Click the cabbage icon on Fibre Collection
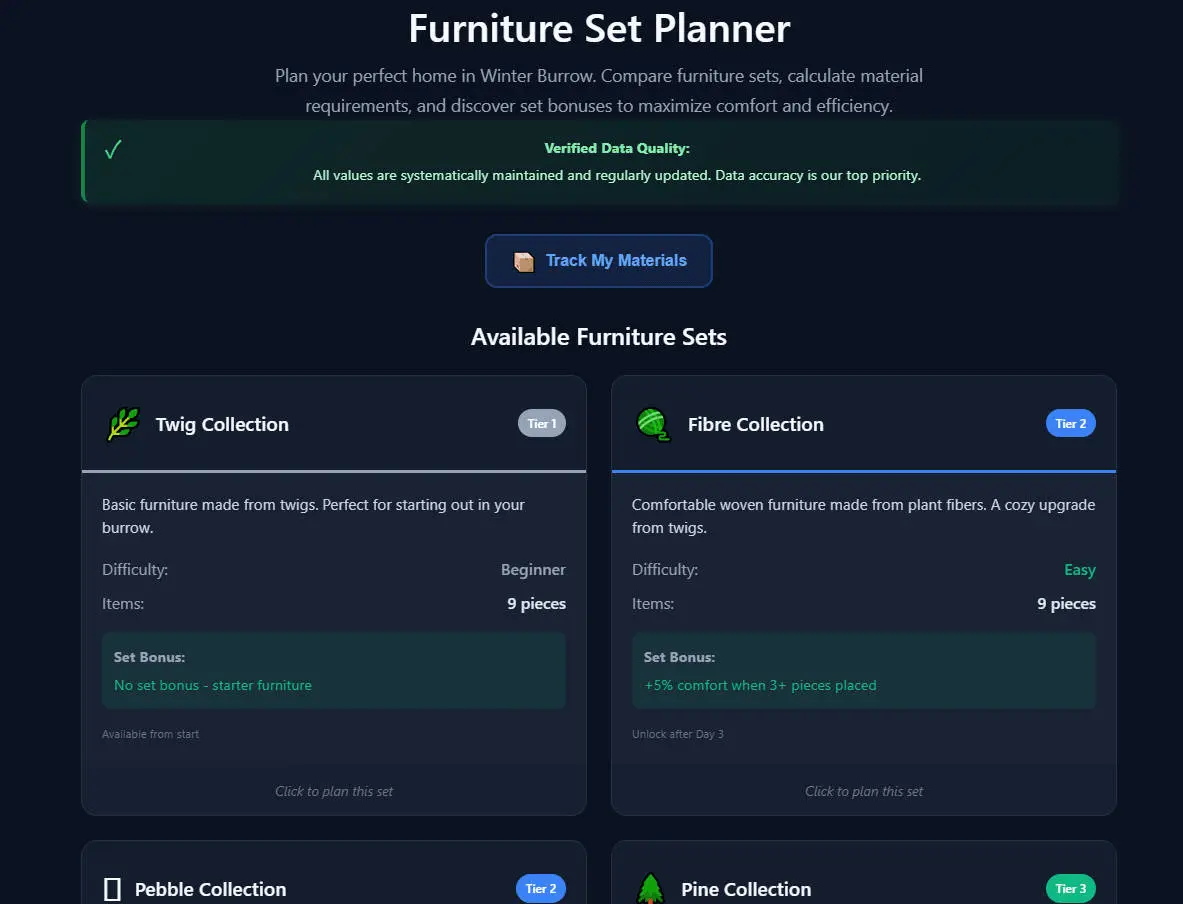The height and width of the screenshot is (904, 1183). (x=652, y=423)
